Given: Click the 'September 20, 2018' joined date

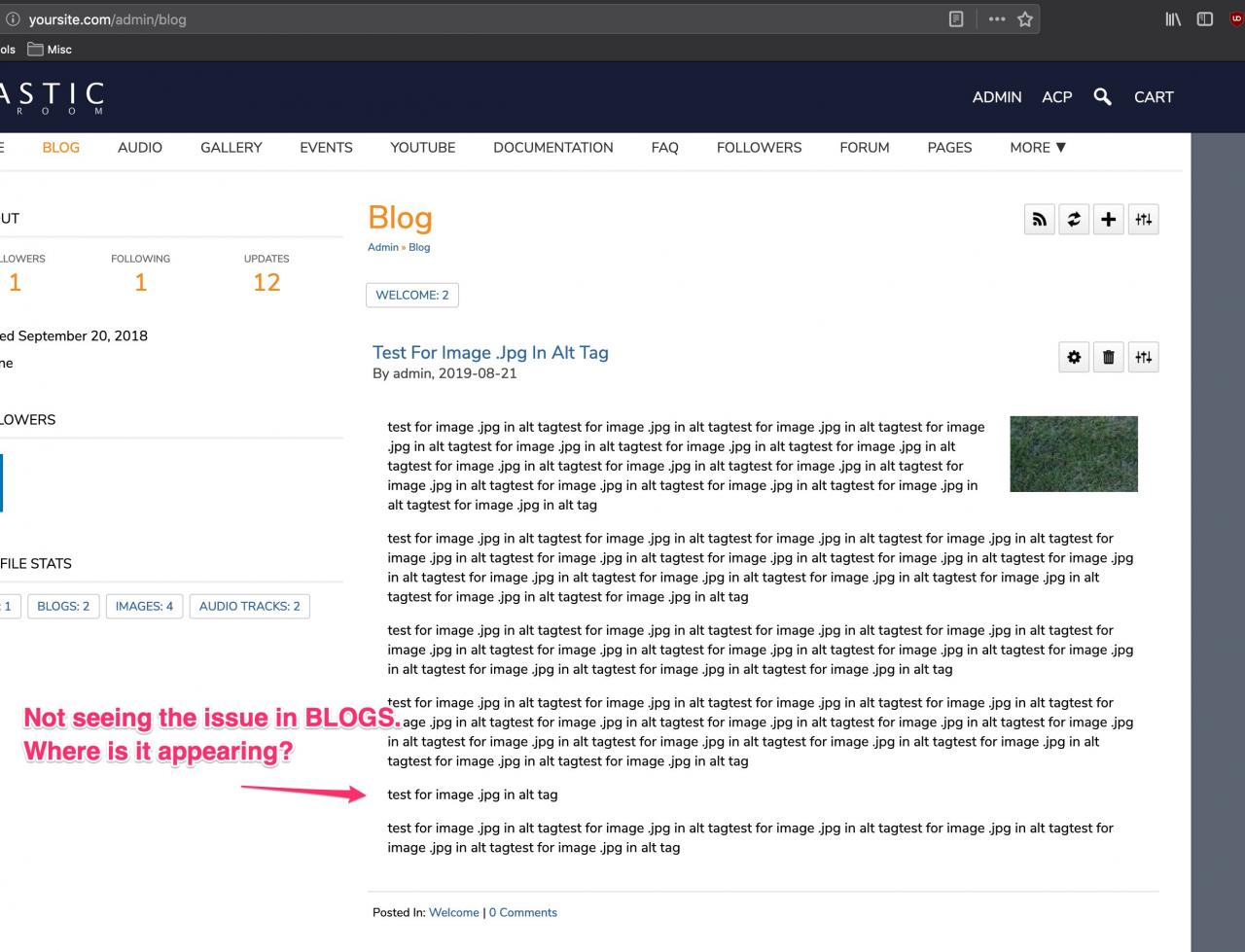Looking at the screenshot, I should pos(83,335).
